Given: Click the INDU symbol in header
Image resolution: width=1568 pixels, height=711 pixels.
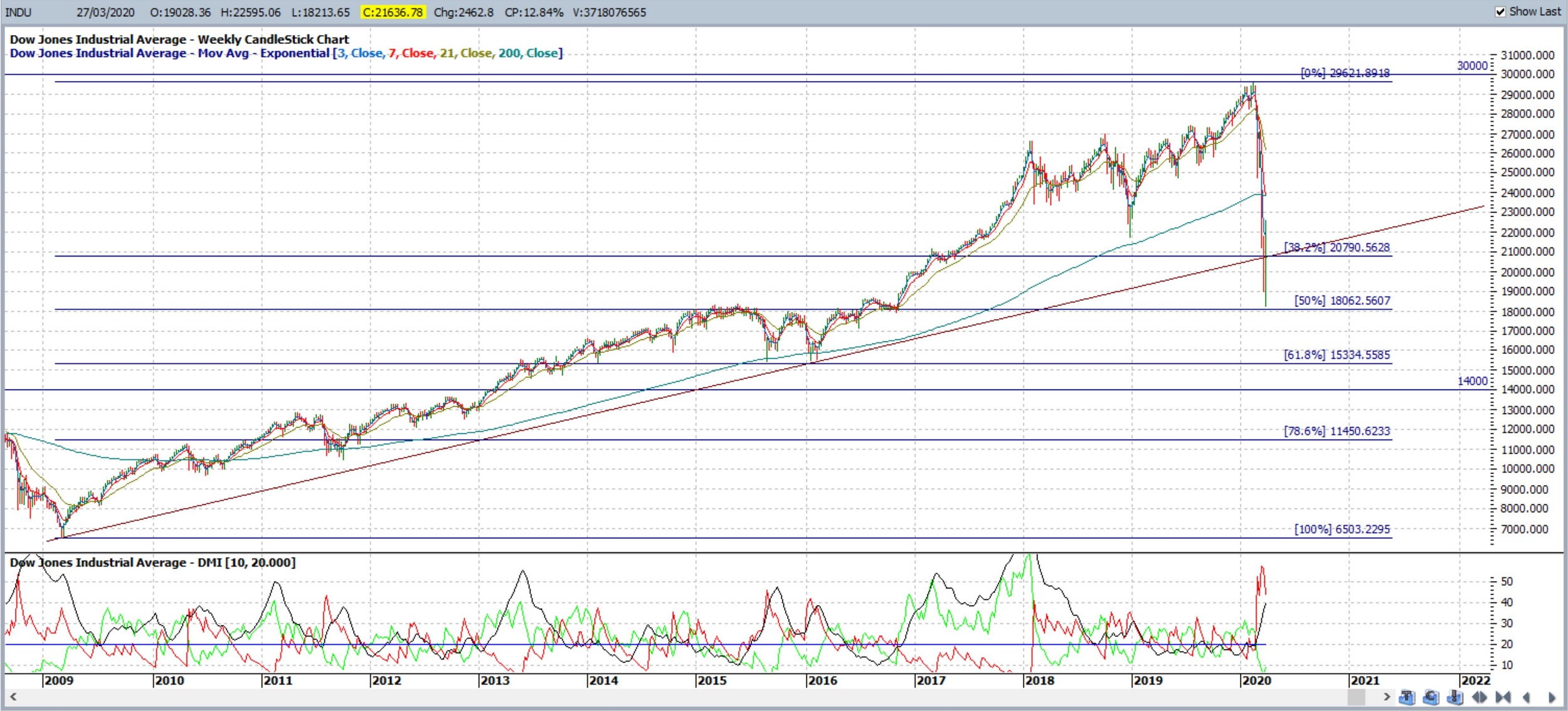Looking at the screenshot, I should [x=18, y=13].
